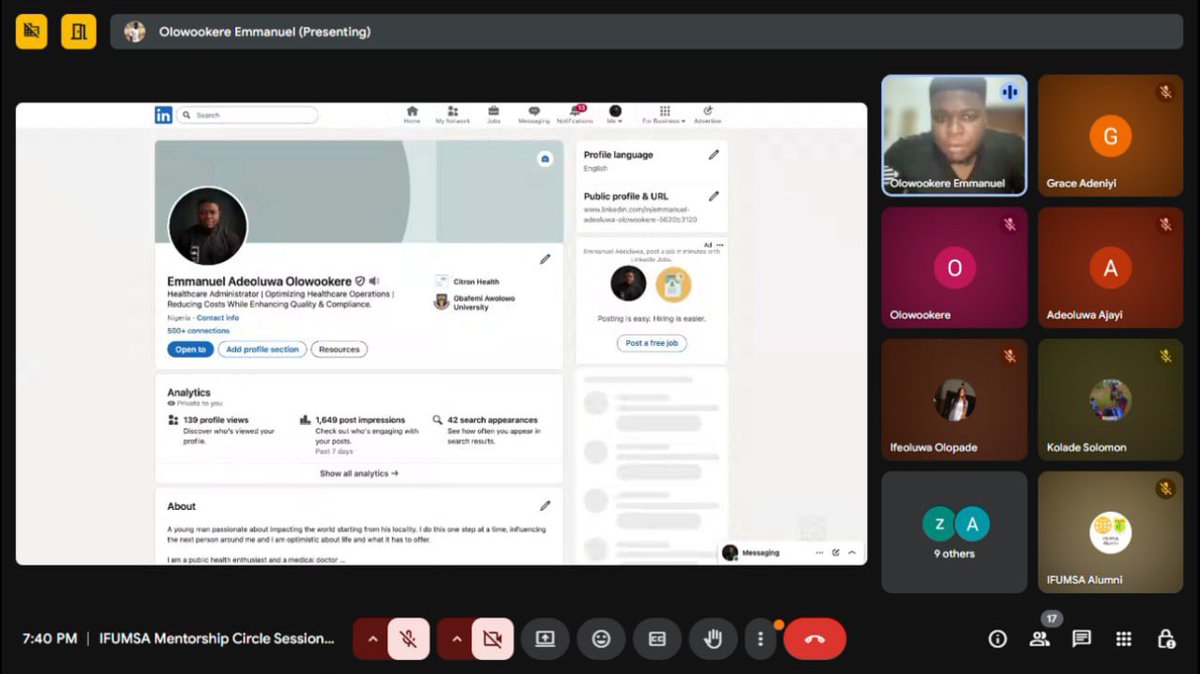Screen dimensions: 1200x674
Task: Open the 500+ connections link
Action: (198, 330)
